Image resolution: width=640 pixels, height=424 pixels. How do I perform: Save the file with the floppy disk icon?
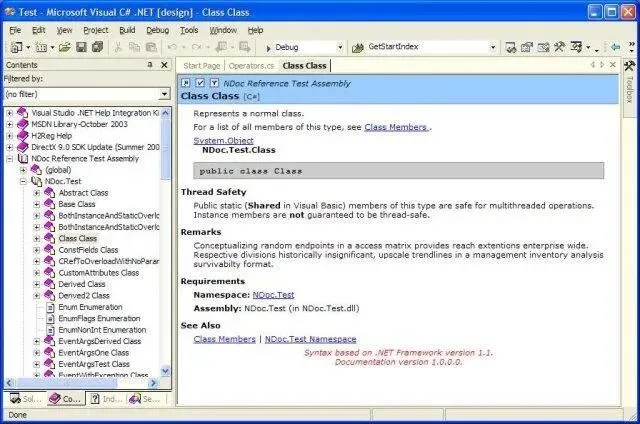click(x=81, y=47)
